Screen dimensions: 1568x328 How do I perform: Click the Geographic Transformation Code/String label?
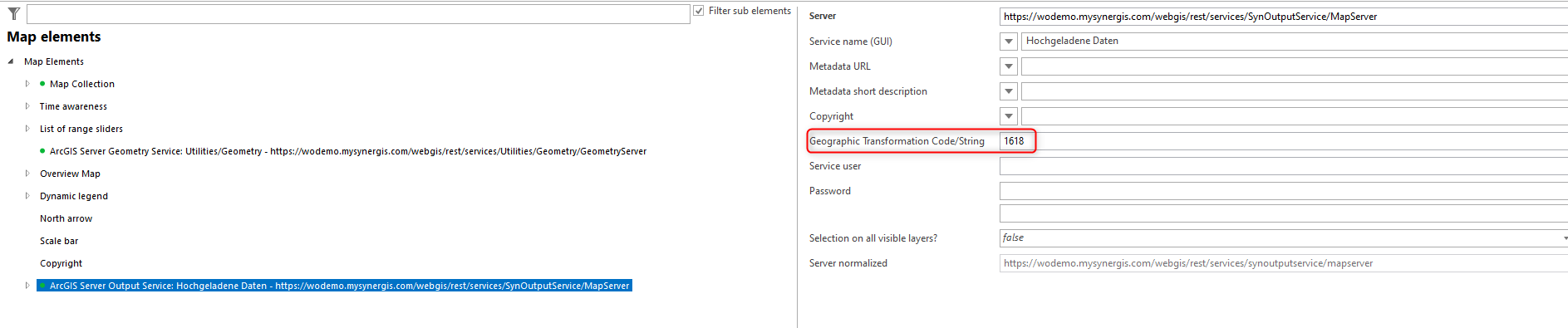click(897, 141)
